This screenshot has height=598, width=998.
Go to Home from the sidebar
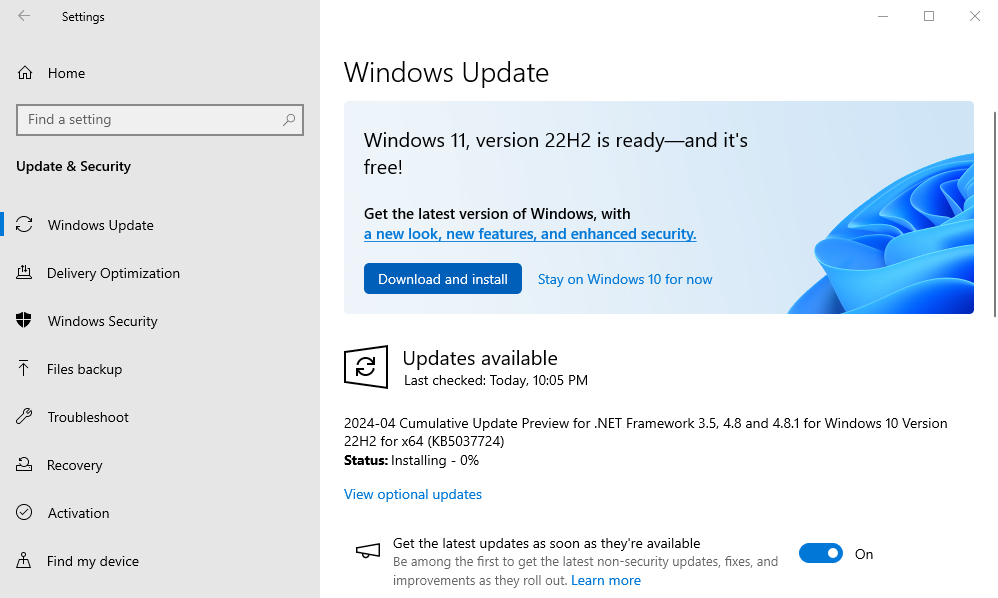(67, 73)
